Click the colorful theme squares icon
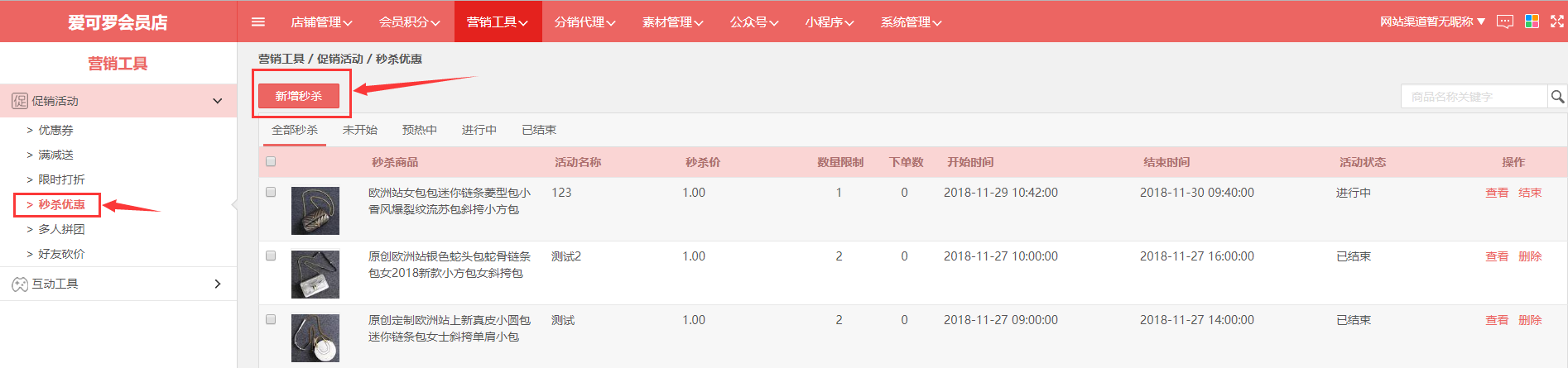1568x368 pixels. click(1532, 22)
